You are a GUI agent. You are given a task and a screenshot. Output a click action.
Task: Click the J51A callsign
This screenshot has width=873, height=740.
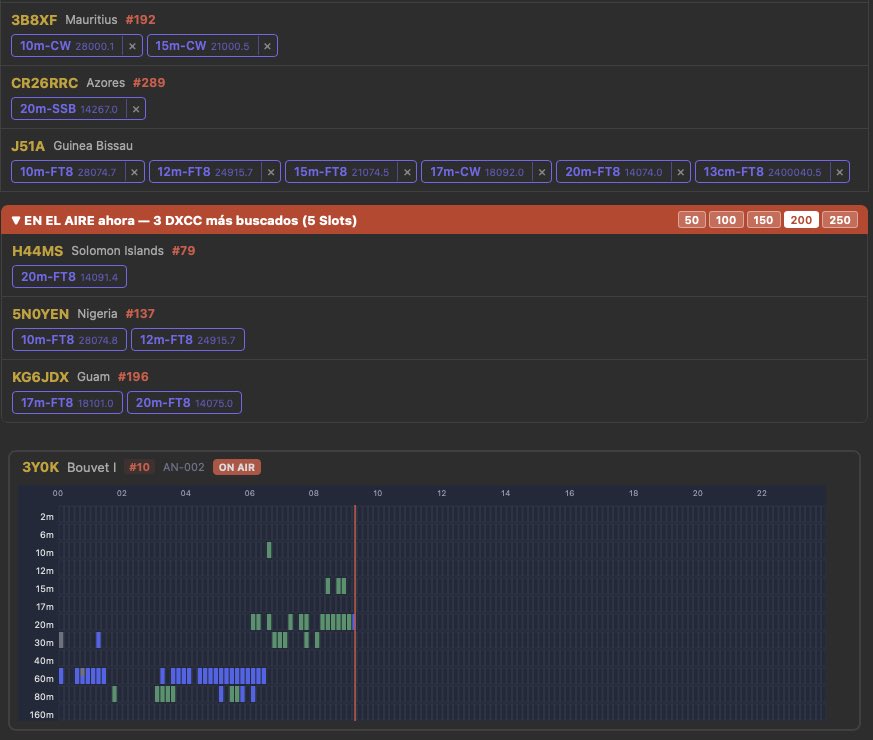[28, 146]
